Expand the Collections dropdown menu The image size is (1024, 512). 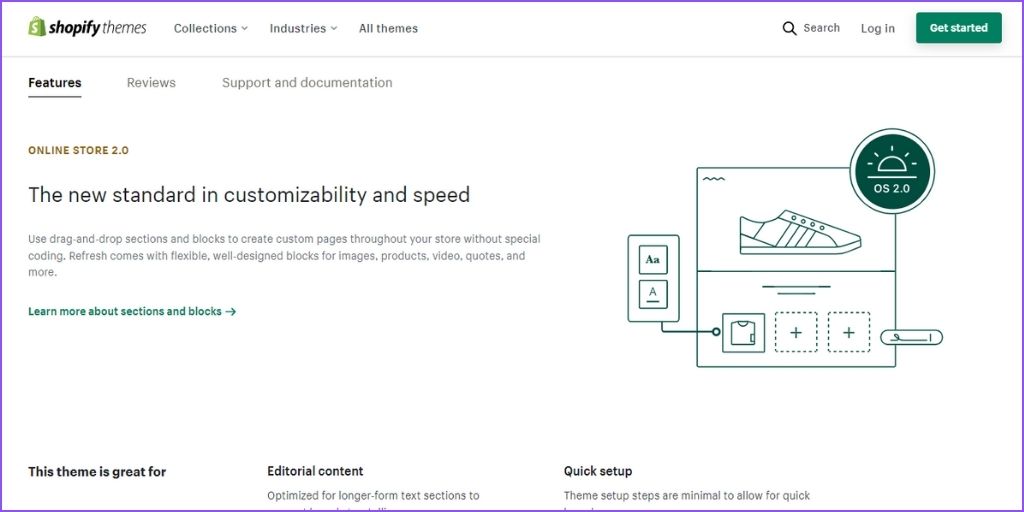pyautogui.click(x=211, y=28)
